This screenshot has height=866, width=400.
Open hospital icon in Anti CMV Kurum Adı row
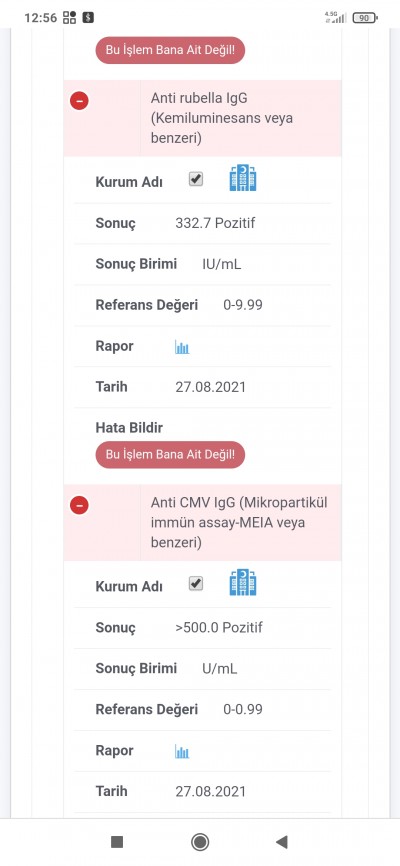tap(243, 583)
